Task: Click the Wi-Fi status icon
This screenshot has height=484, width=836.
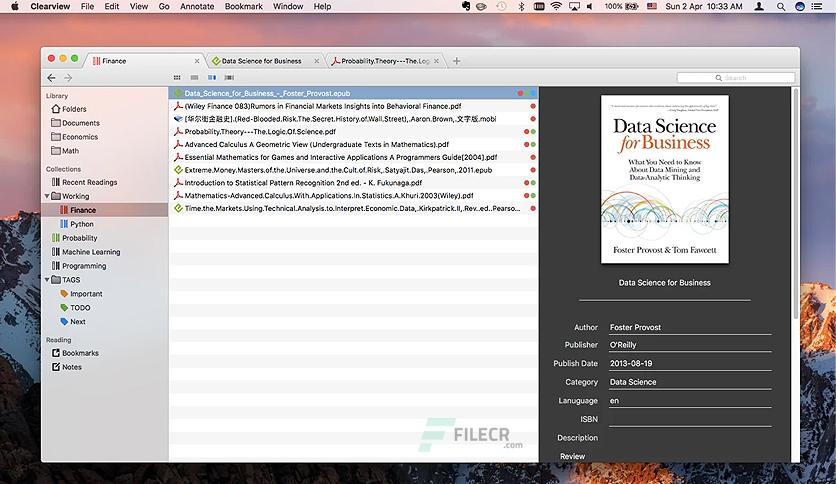Action: point(556,6)
